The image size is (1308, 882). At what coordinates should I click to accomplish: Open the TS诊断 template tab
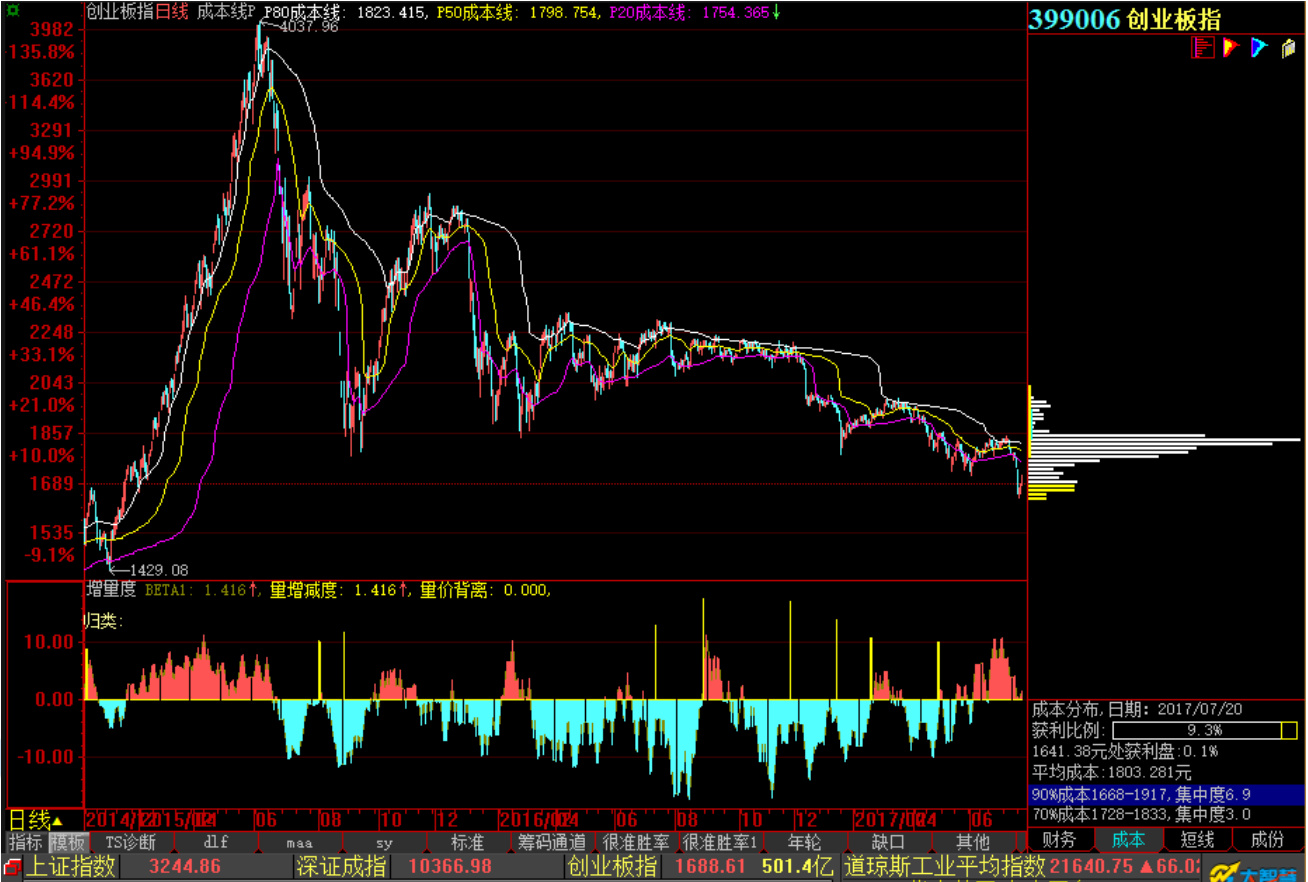pos(131,842)
